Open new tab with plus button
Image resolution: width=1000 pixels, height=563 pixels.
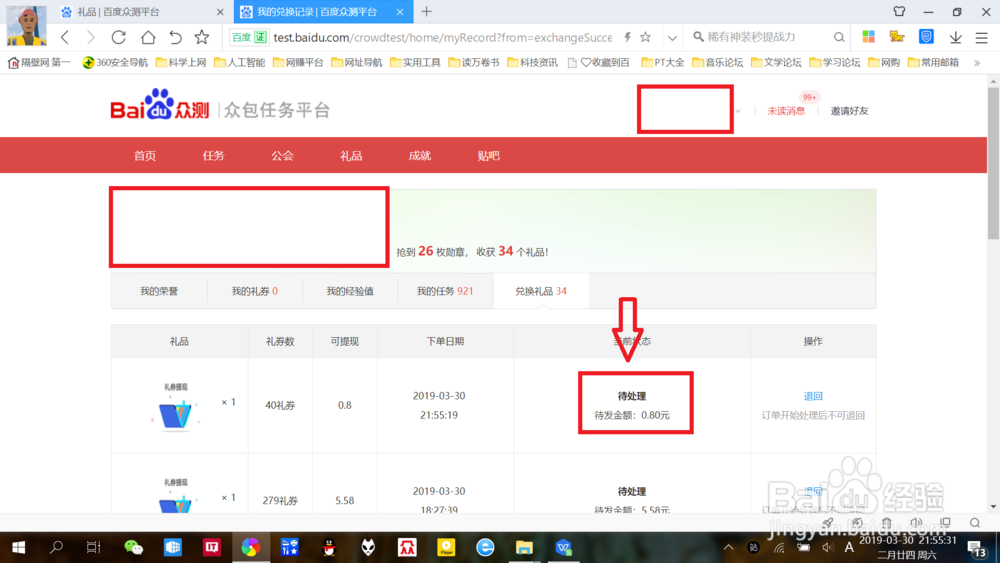pyautogui.click(x=427, y=11)
